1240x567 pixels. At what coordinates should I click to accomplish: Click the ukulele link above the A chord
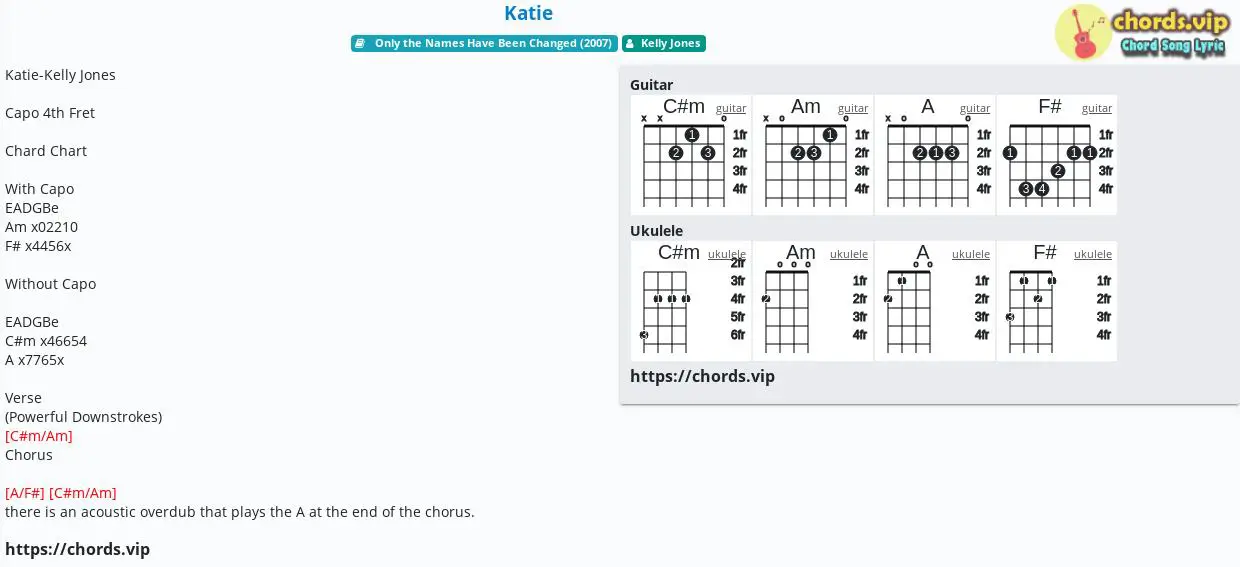971,254
